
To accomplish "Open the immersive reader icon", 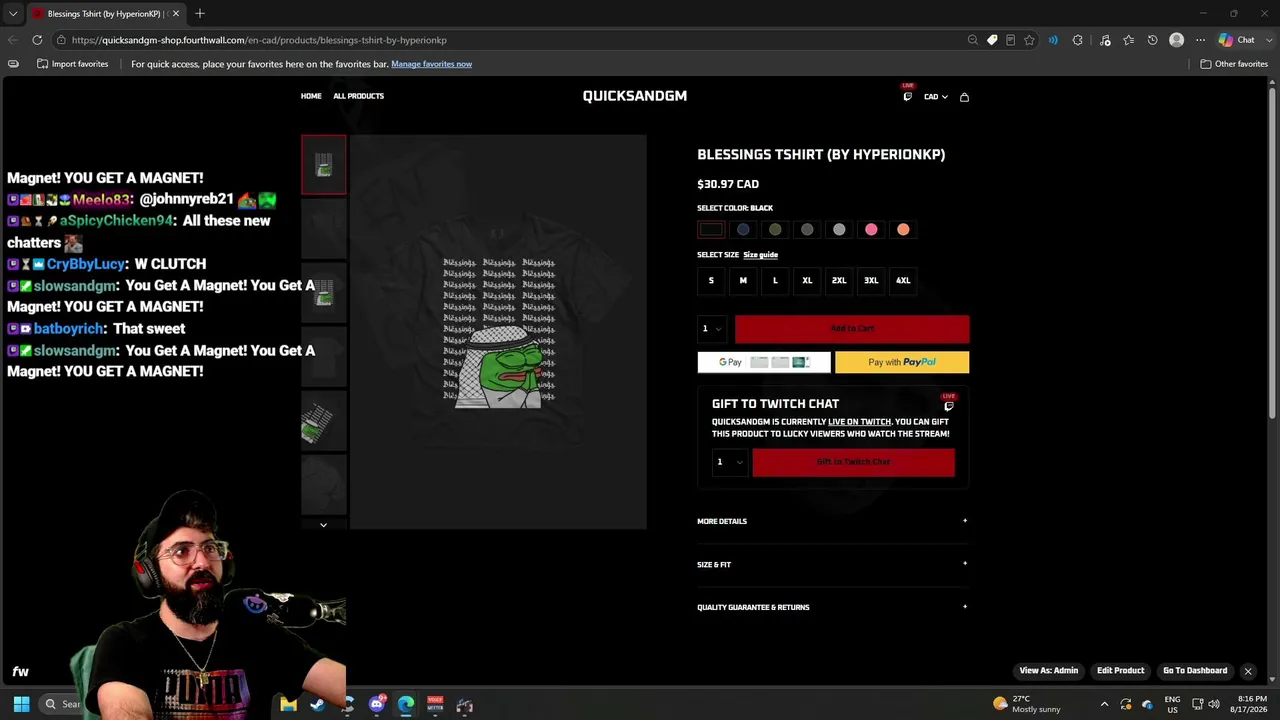I will tap(1010, 40).
